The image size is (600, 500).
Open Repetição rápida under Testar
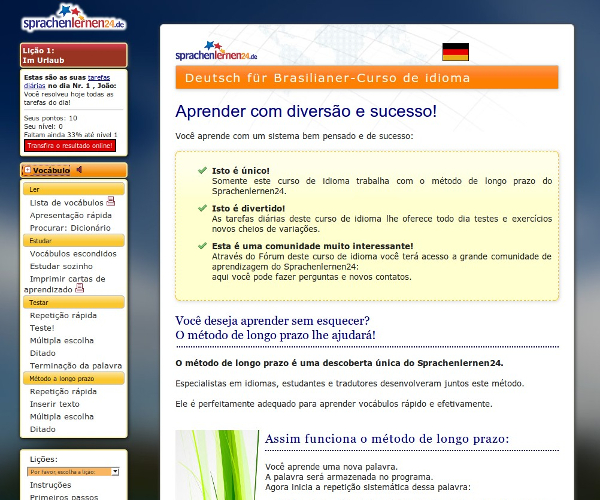(x=63, y=316)
